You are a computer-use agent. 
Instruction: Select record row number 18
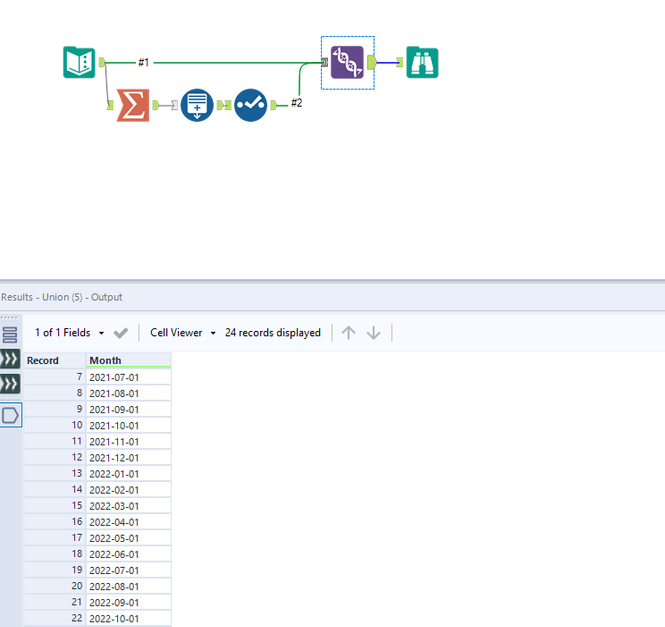tap(55, 554)
